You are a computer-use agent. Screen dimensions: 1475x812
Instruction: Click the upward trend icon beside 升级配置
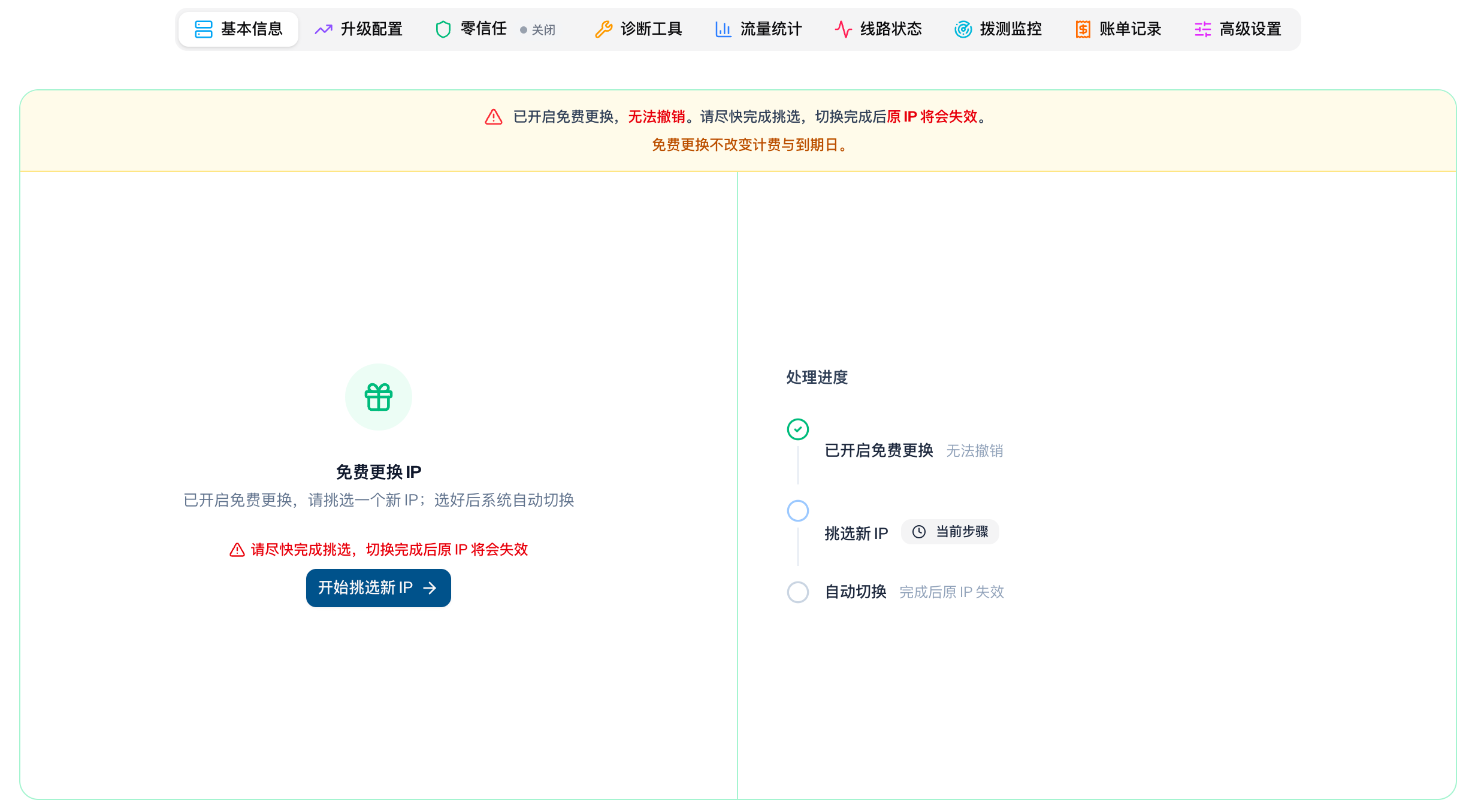coord(323,29)
